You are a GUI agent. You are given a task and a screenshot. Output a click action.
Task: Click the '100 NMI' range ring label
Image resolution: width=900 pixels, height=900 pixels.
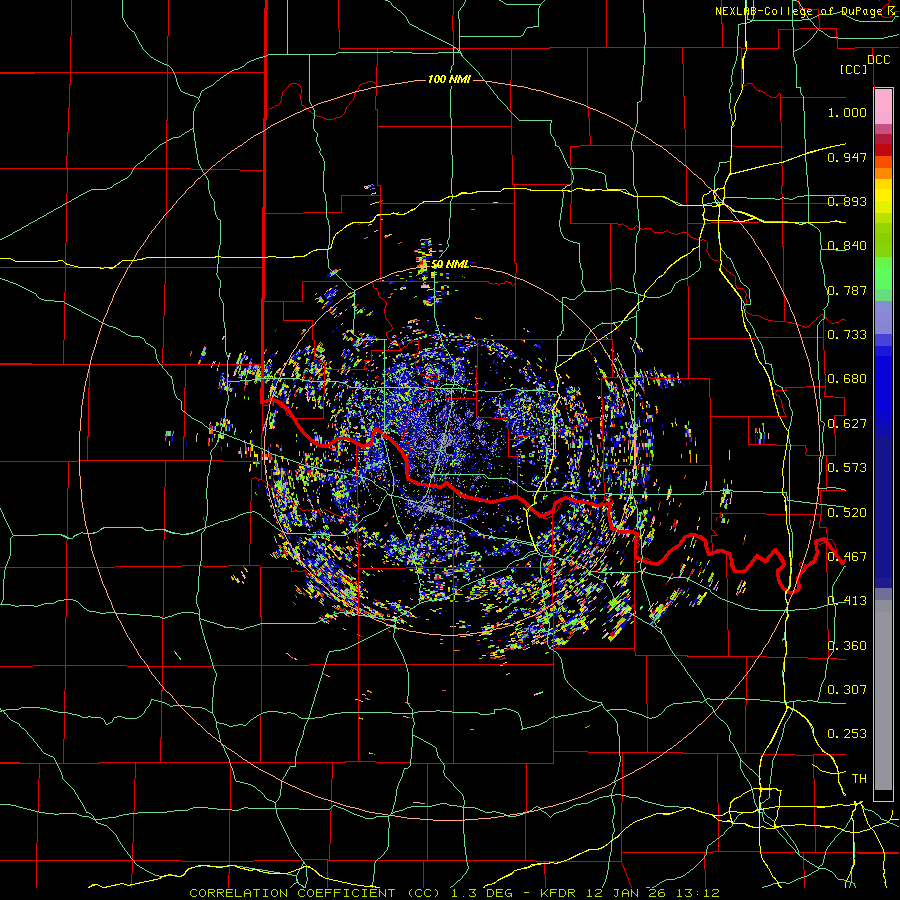click(449, 79)
